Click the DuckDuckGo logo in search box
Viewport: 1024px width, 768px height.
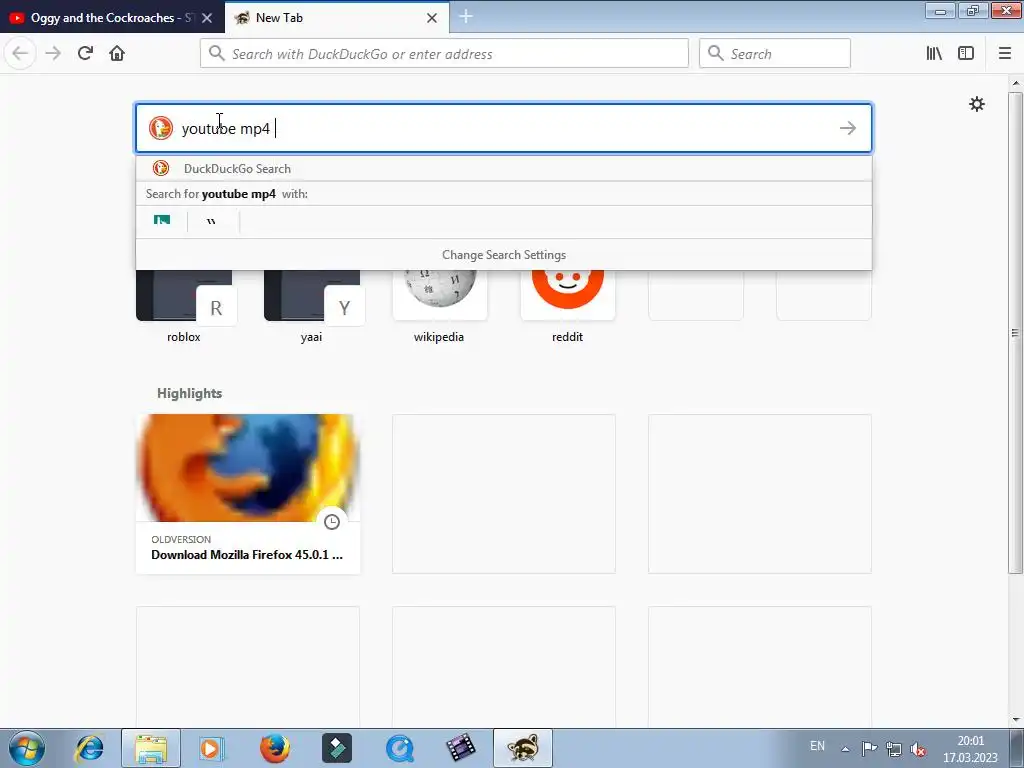[x=161, y=128]
